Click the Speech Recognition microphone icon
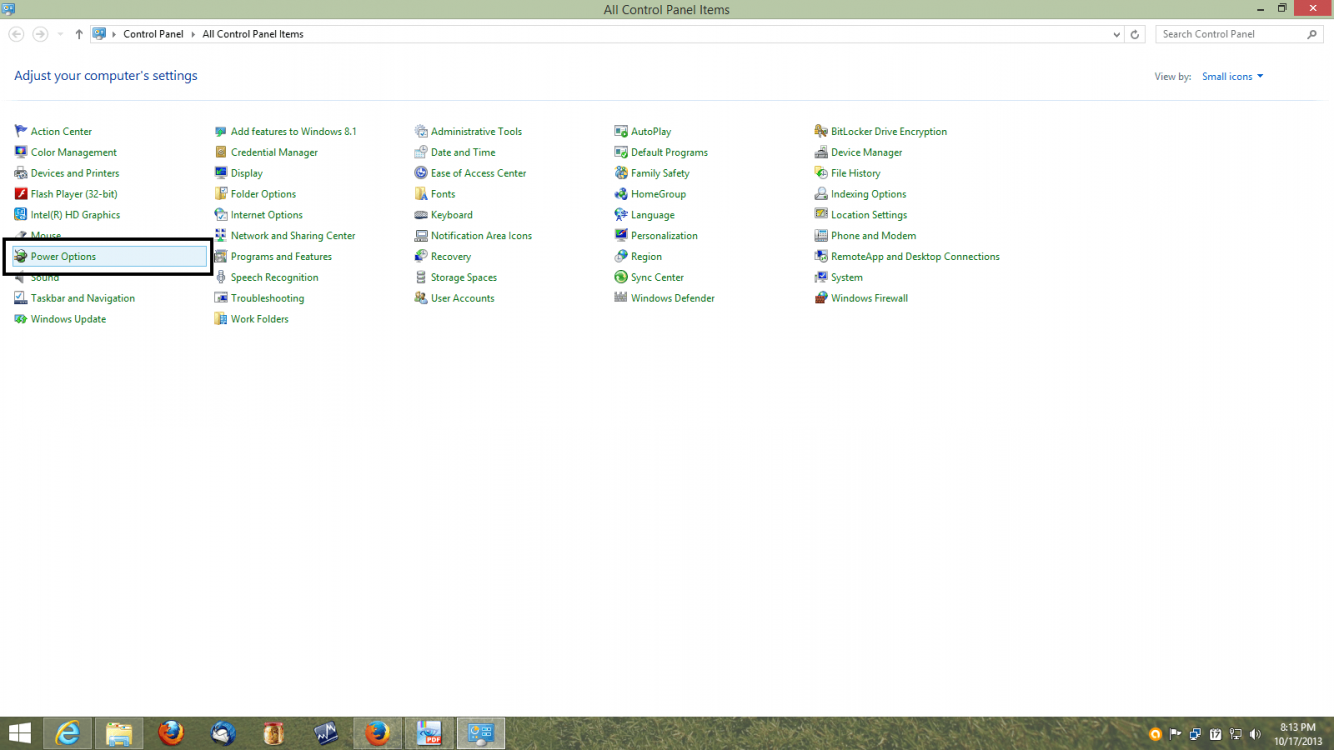This screenshot has height=750, width=1334. pyautogui.click(x=221, y=277)
